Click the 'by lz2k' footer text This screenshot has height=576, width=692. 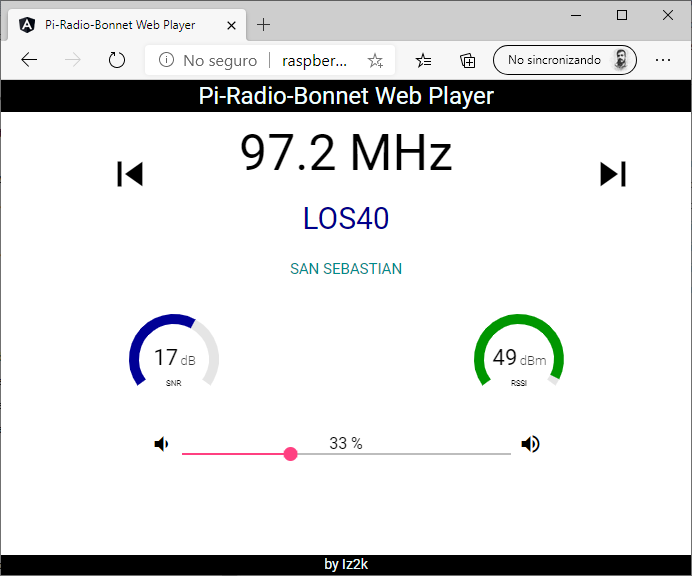tap(346, 564)
